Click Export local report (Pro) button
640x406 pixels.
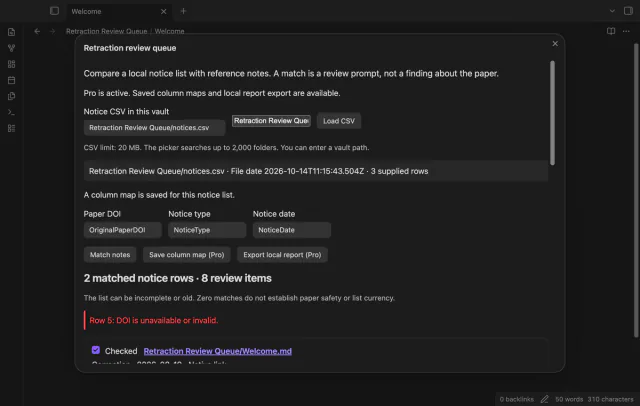[x=282, y=255]
